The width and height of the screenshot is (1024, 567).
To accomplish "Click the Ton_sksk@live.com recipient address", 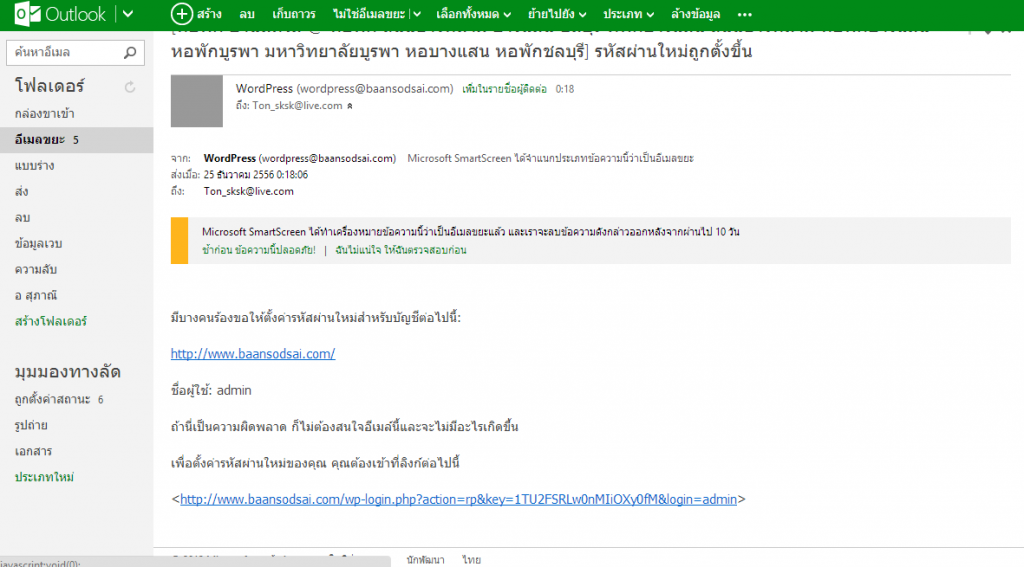I will point(248,191).
